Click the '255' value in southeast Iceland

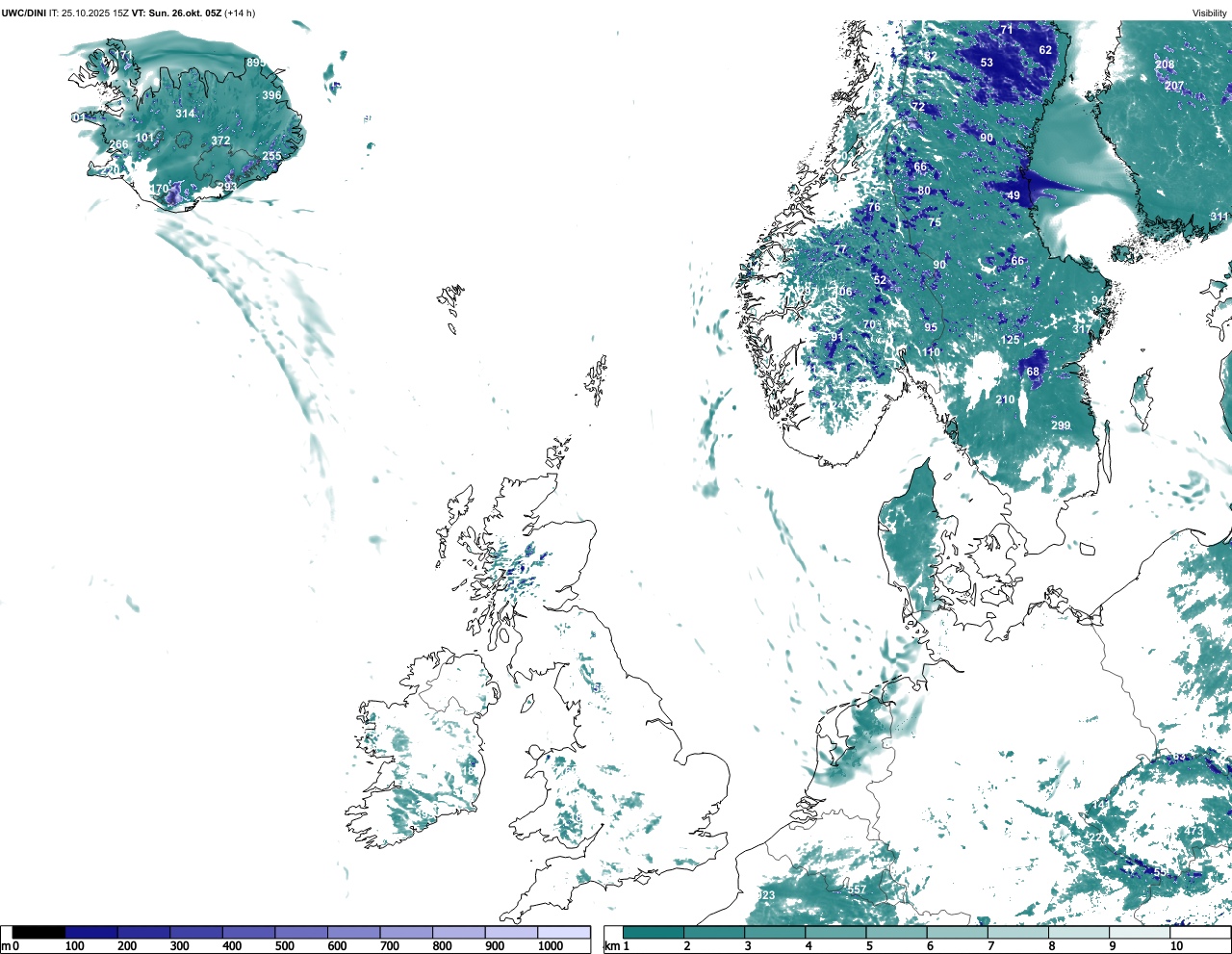[x=272, y=156]
